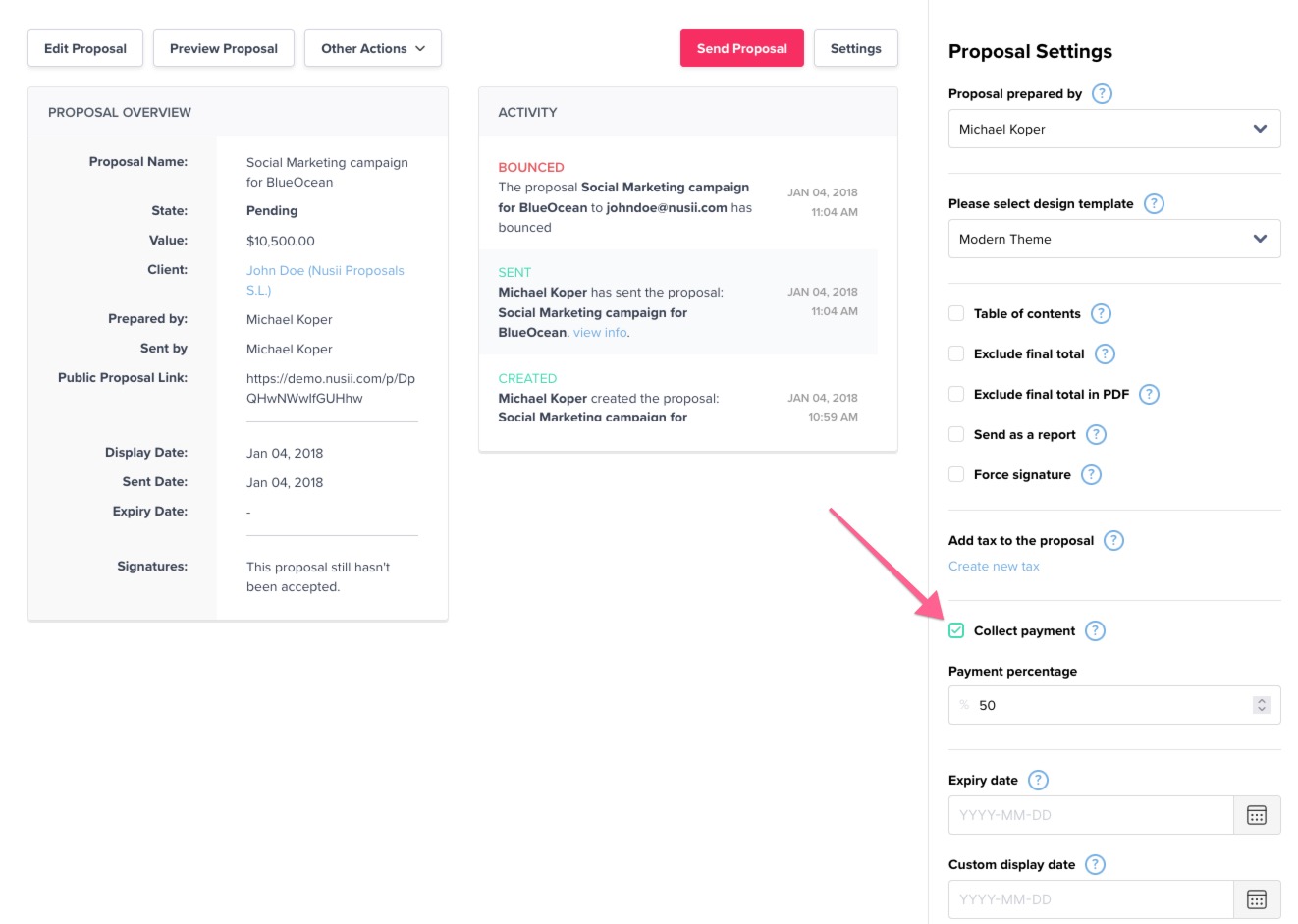Click the Edit Proposal button
The image size is (1298, 924).
[x=85, y=49]
